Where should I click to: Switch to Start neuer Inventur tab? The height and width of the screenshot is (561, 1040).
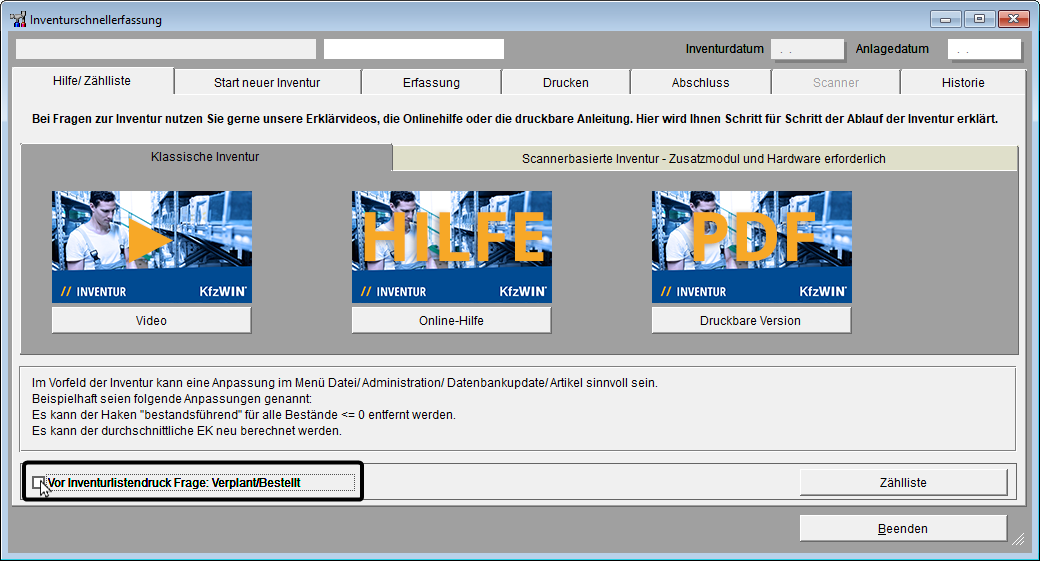[267, 83]
